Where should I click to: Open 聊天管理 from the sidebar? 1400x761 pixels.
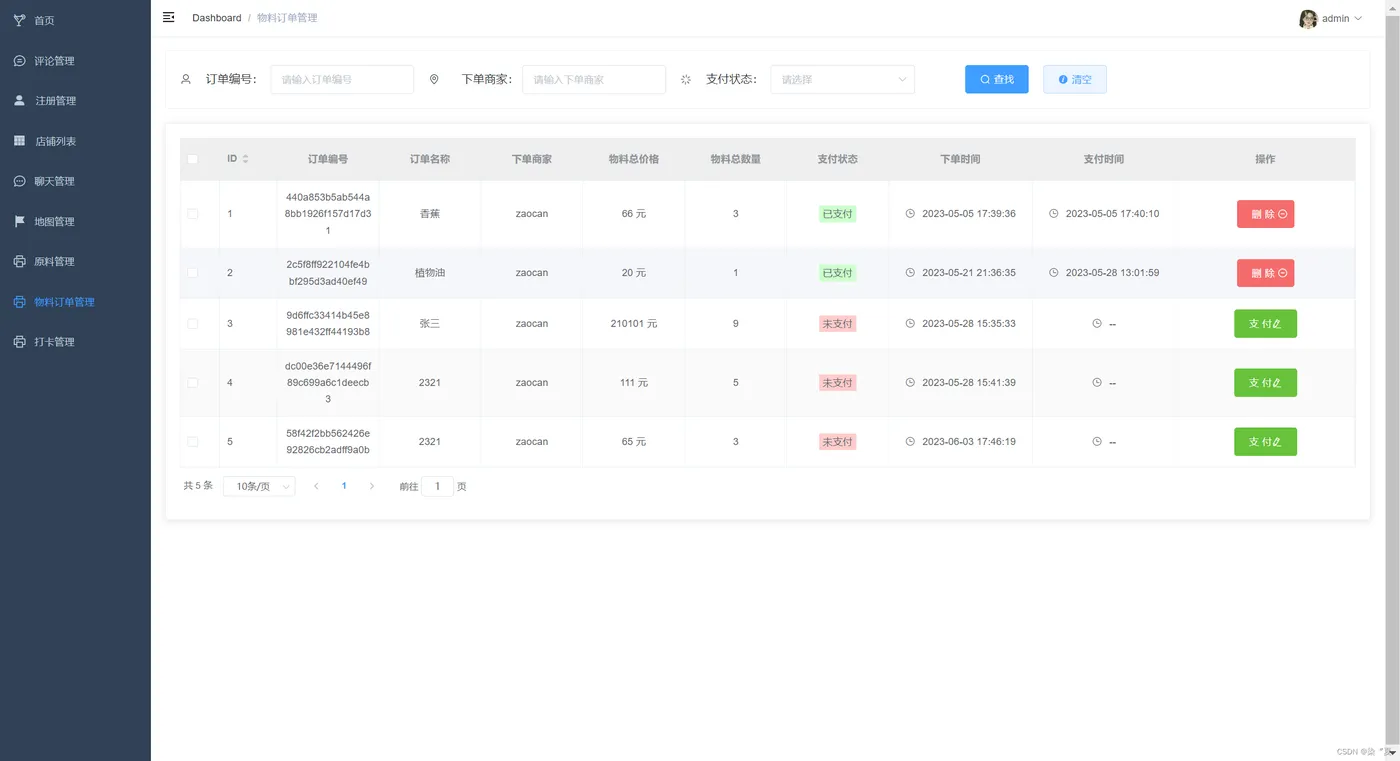75,181
